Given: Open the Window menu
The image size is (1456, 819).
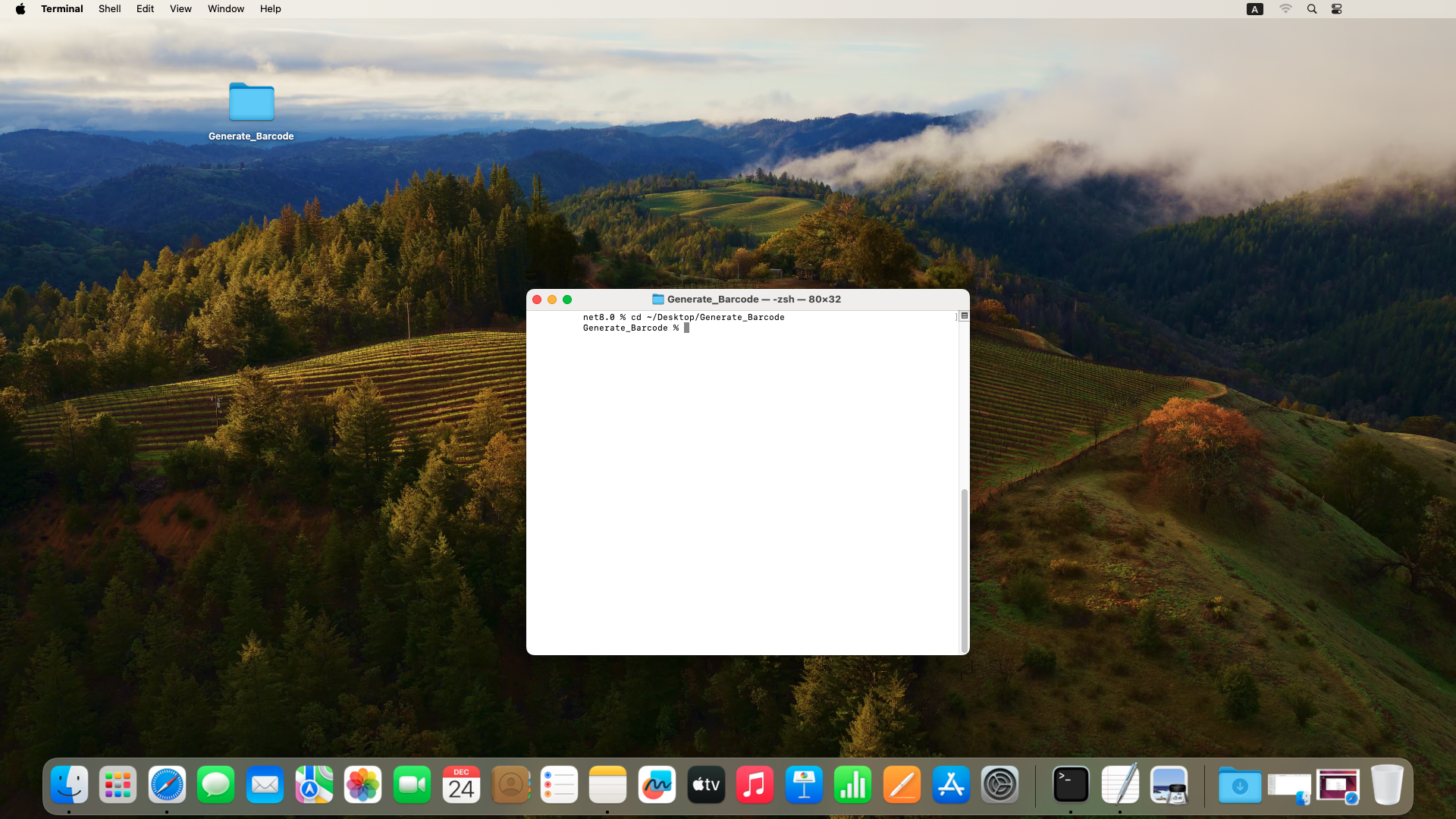Looking at the screenshot, I should 226,9.
